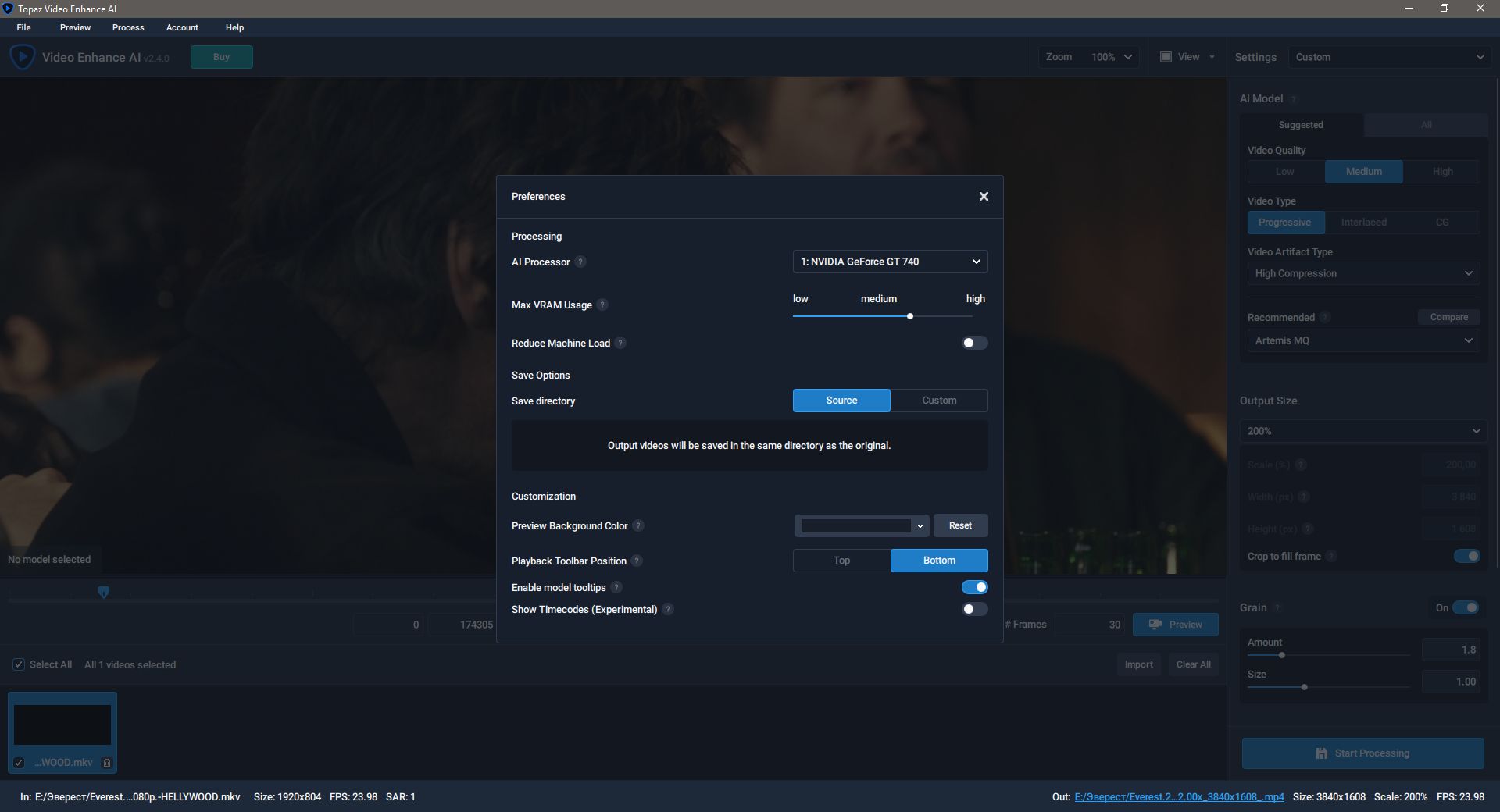The width and height of the screenshot is (1500, 812).
Task: Delete the WOOD.mkv video with trash icon
Action: (107, 763)
